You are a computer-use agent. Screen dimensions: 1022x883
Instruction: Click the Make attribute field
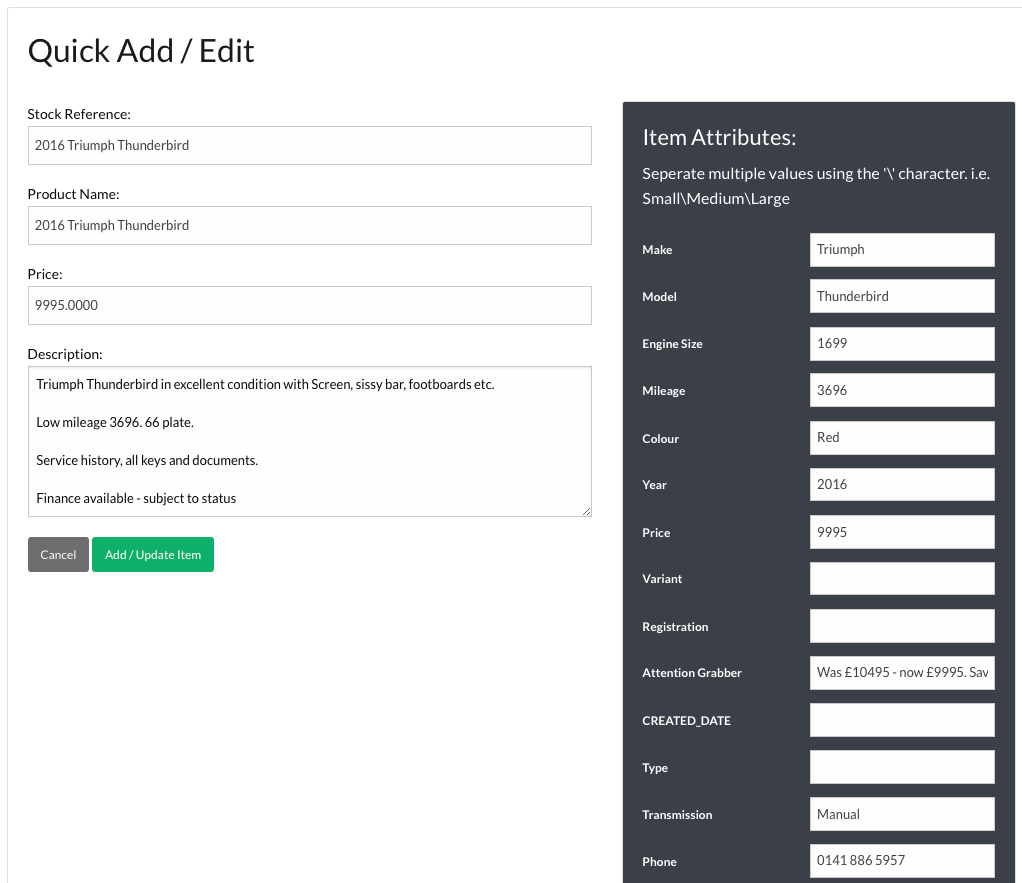[x=901, y=250]
